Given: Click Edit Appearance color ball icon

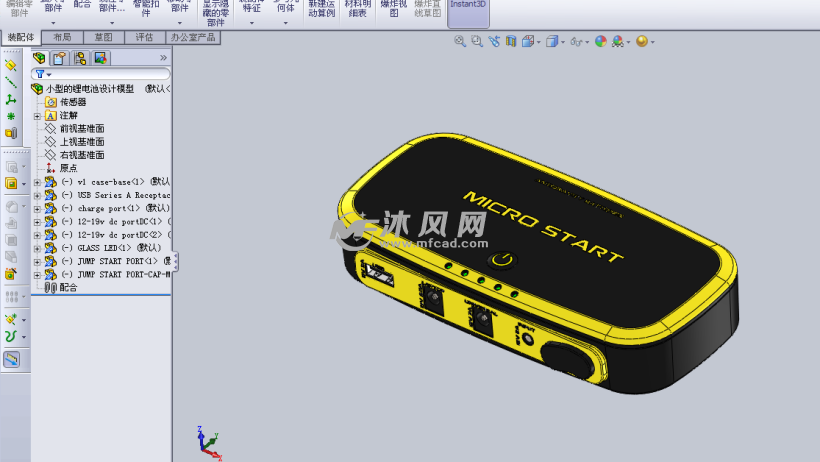Looking at the screenshot, I should click(600, 41).
